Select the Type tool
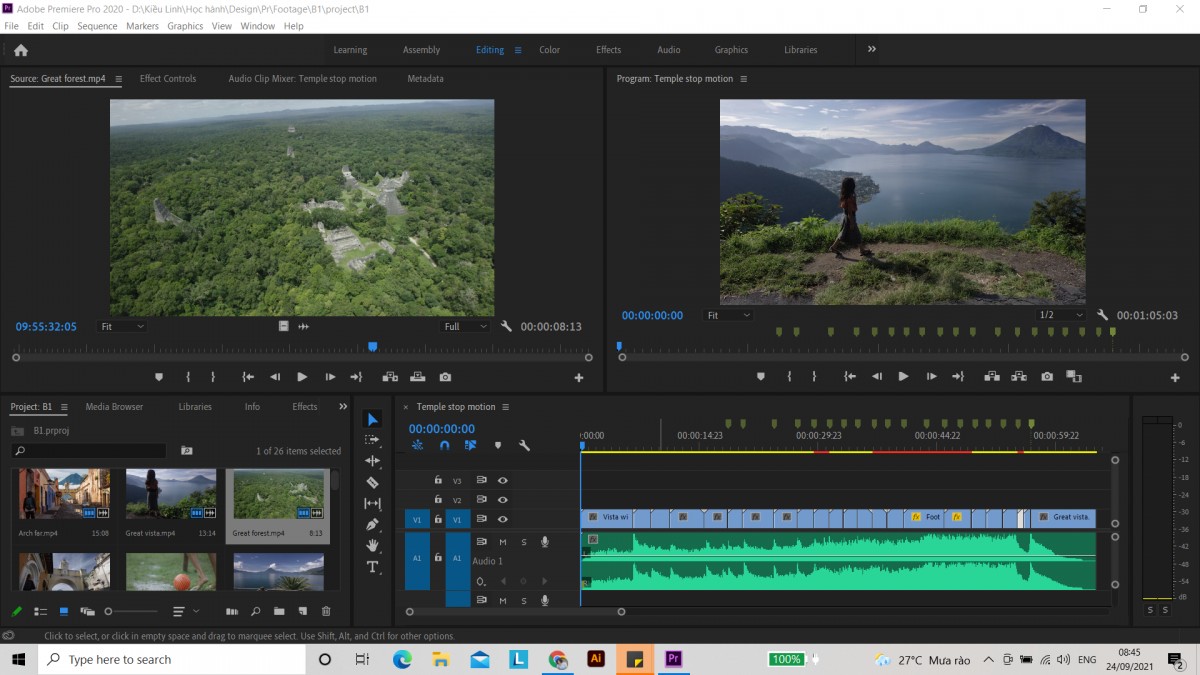1200x675 pixels. pyautogui.click(x=372, y=567)
